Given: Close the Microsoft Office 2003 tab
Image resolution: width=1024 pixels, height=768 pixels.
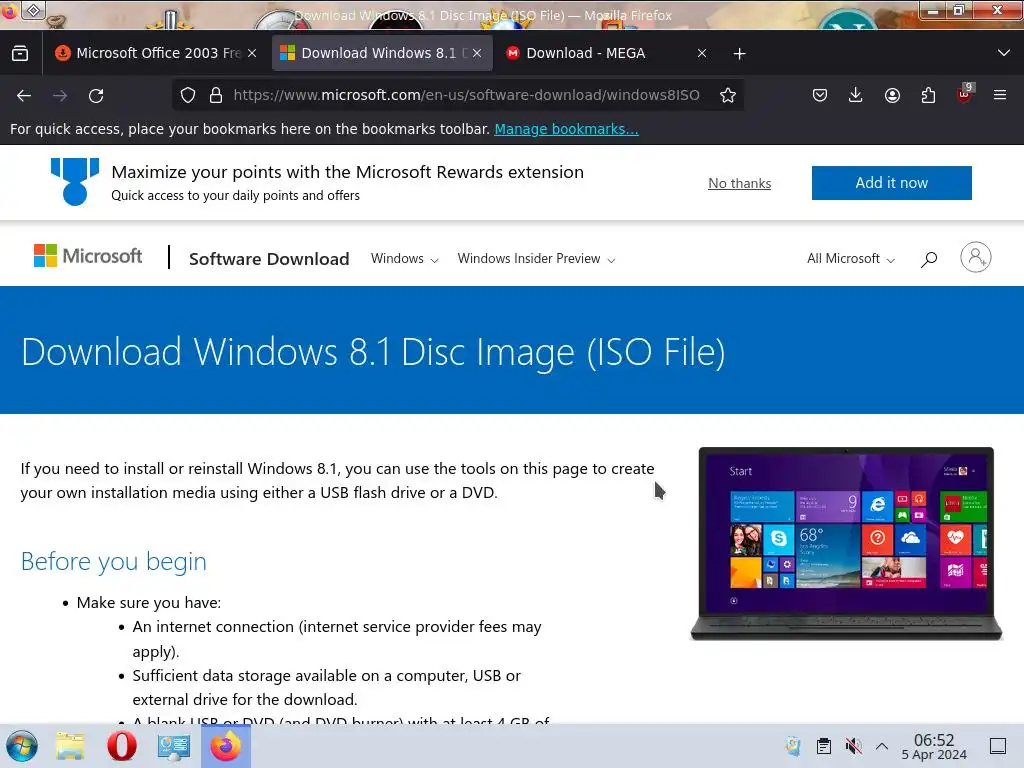Looking at the screenshot, I should (x=252, y=54).
